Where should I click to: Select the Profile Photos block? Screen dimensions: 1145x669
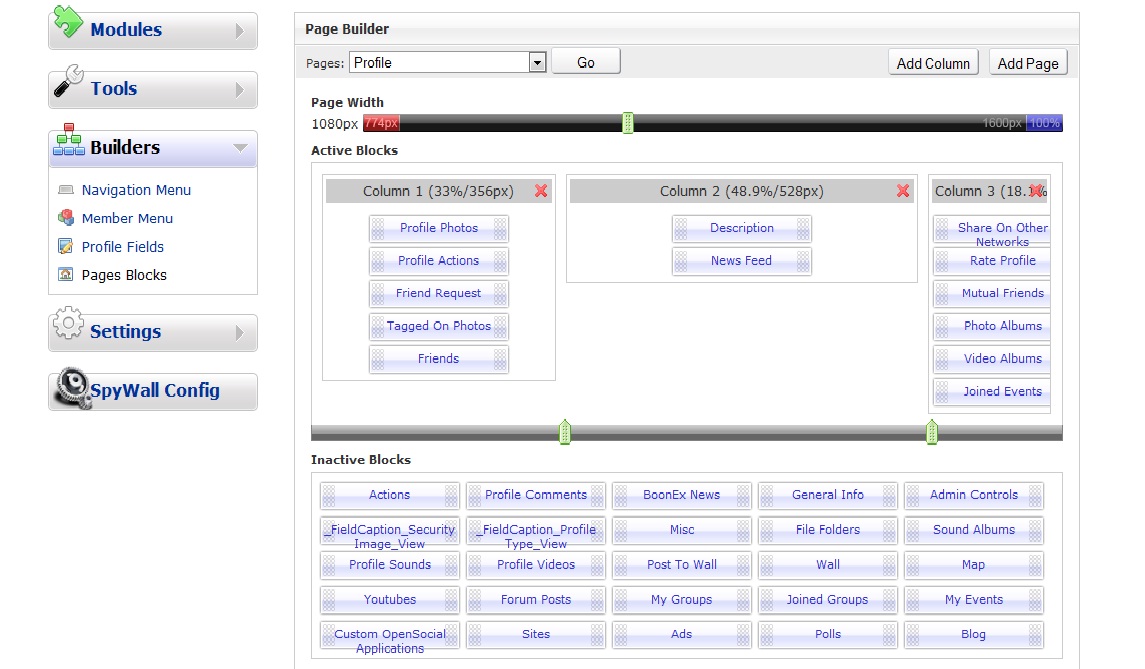point(438,228)
